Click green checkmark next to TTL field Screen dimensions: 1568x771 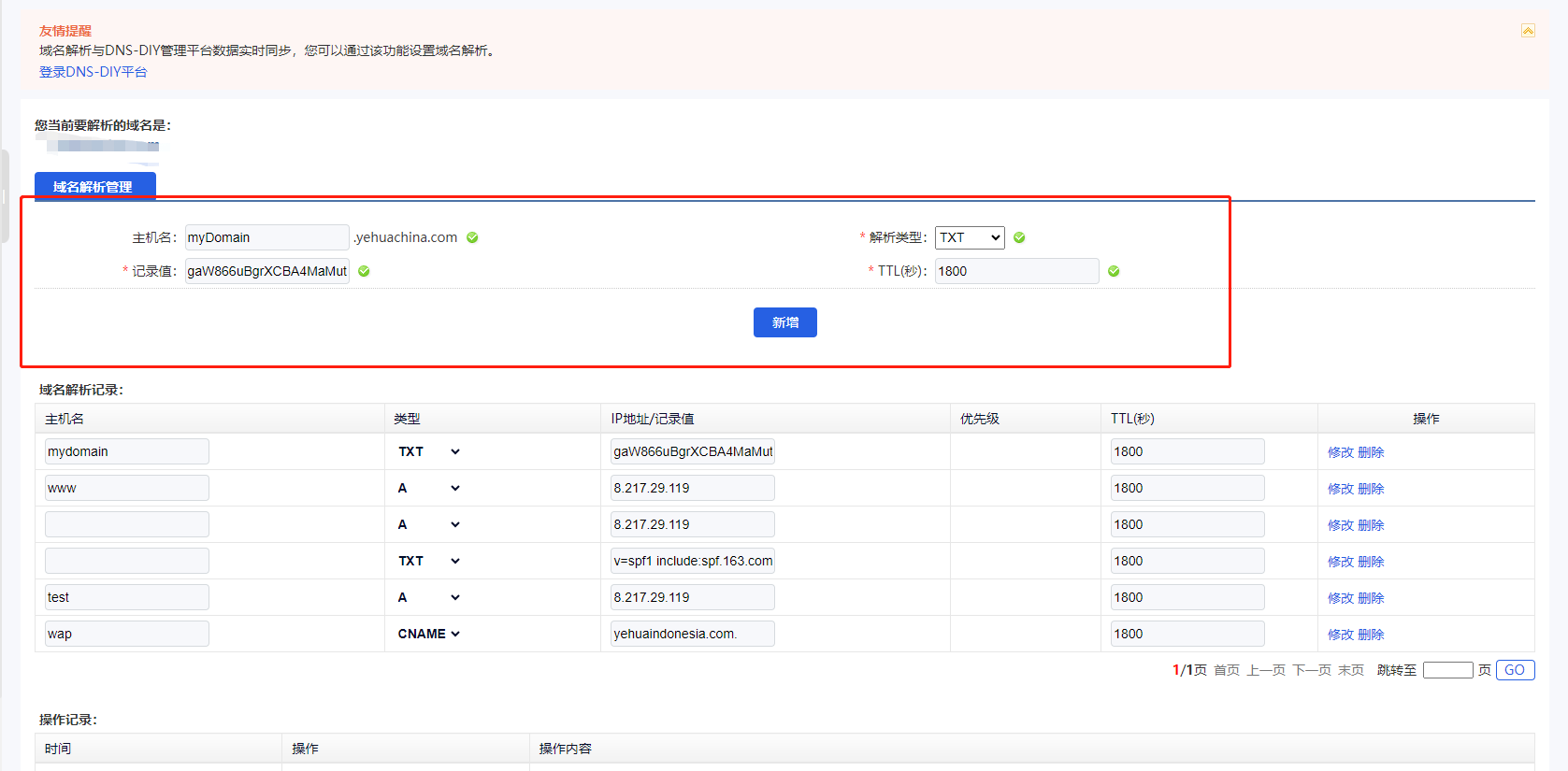coord(1114,271)
